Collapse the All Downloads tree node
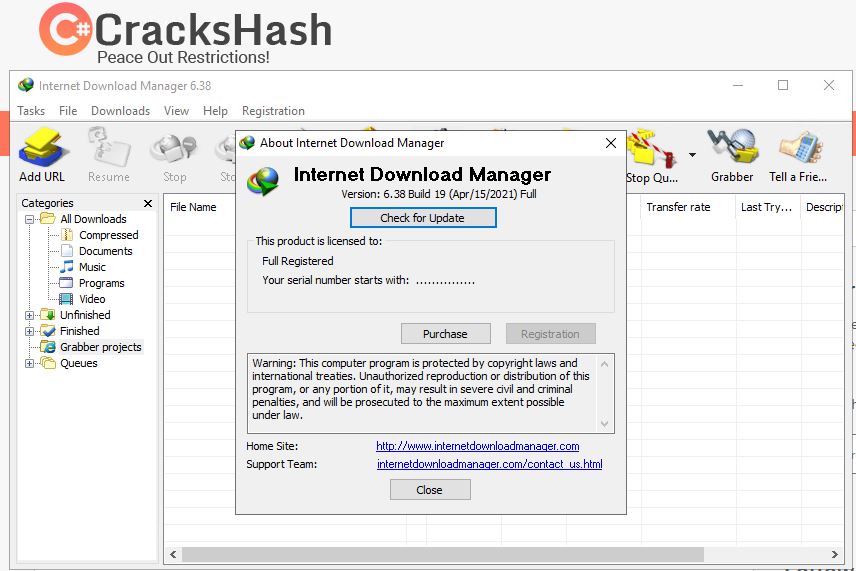The height and width of the screenshot is (571, 856). [29, 219]
